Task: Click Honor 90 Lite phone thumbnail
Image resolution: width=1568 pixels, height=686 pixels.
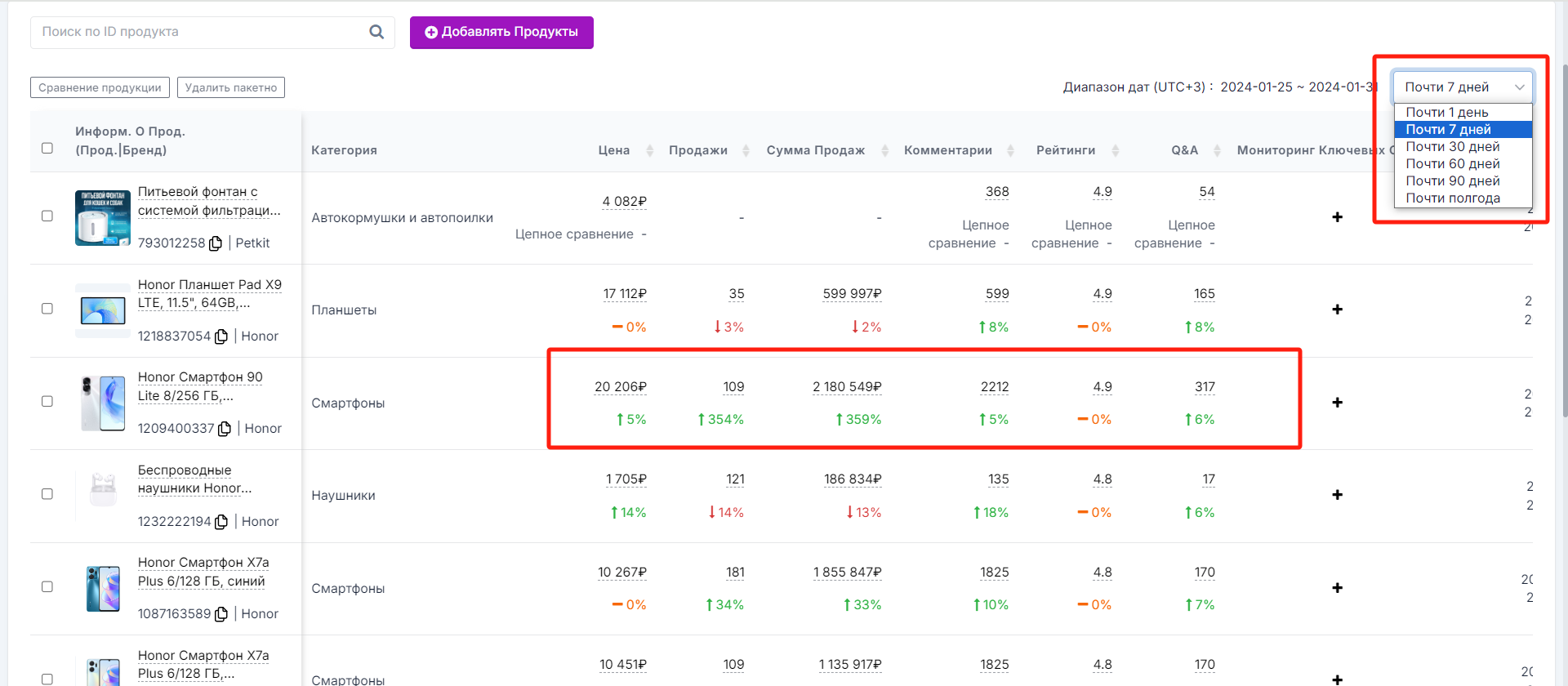Action: [103, 403]
